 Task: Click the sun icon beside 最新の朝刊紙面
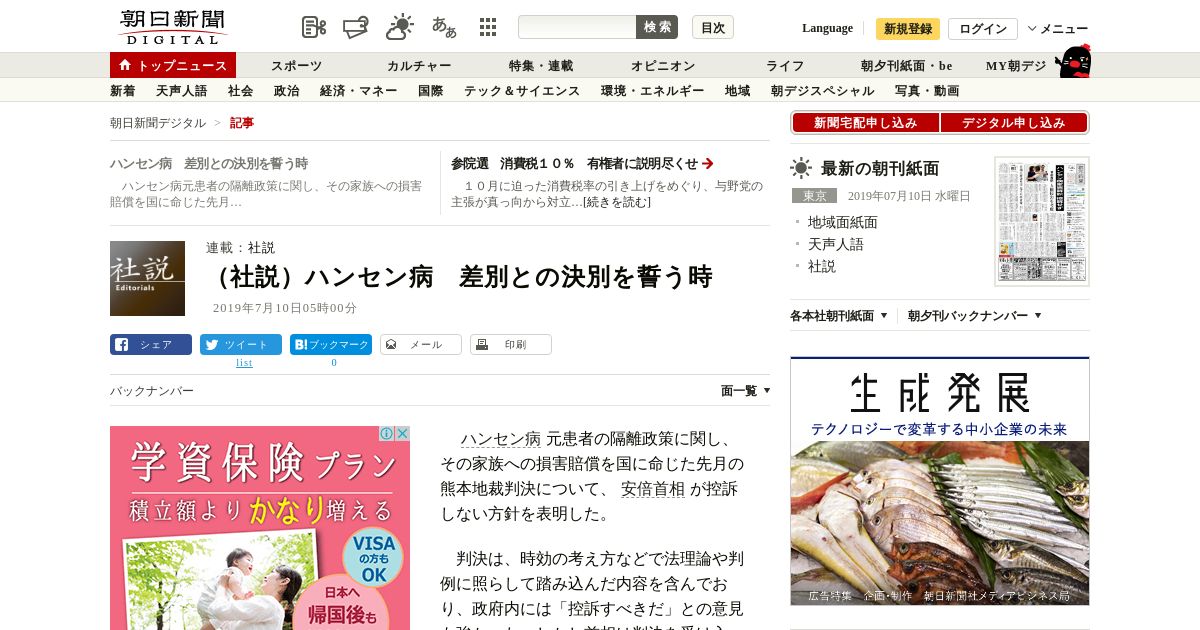(801, 168)
